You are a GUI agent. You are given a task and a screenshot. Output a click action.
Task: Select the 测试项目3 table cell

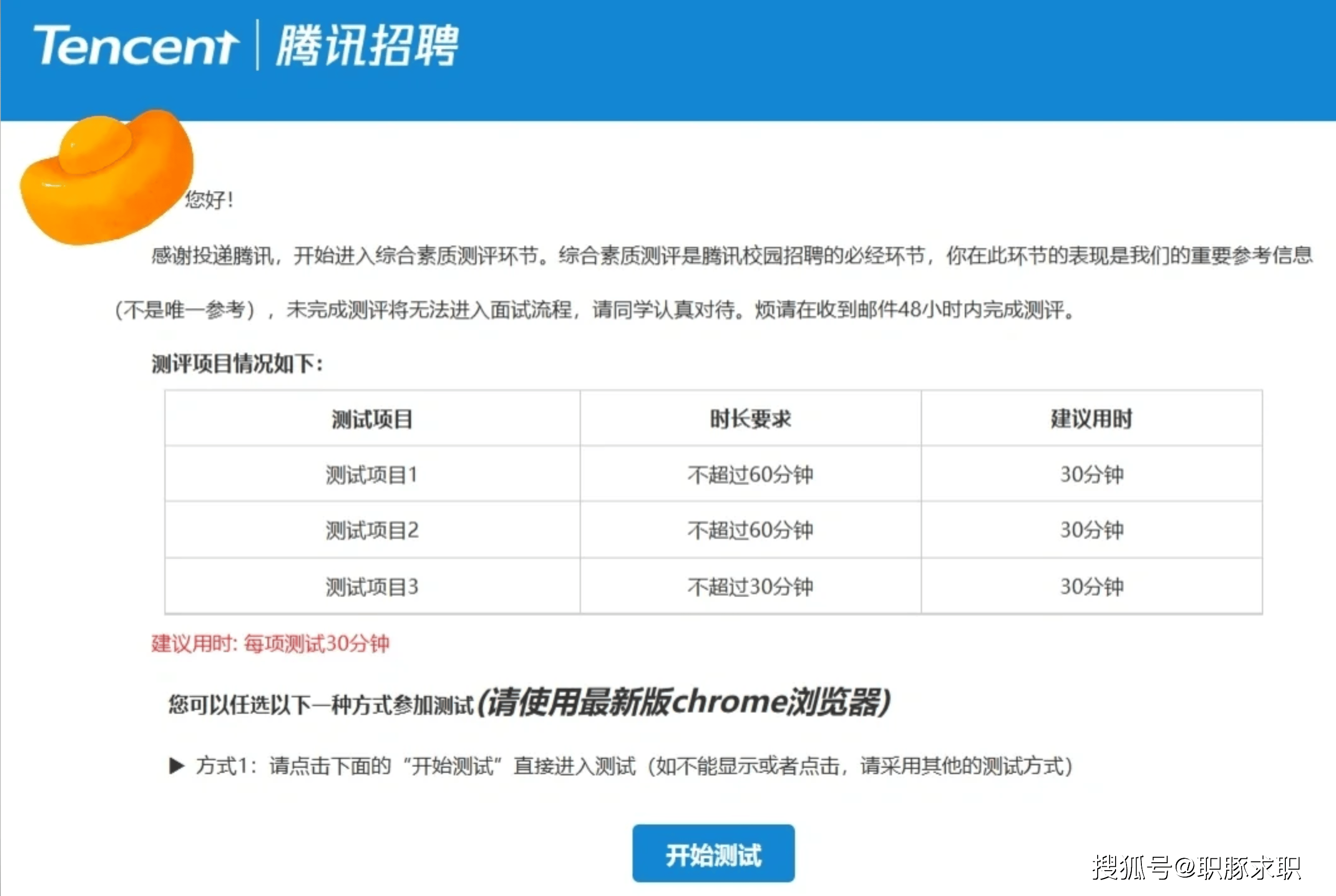click(x=372, y=587)
